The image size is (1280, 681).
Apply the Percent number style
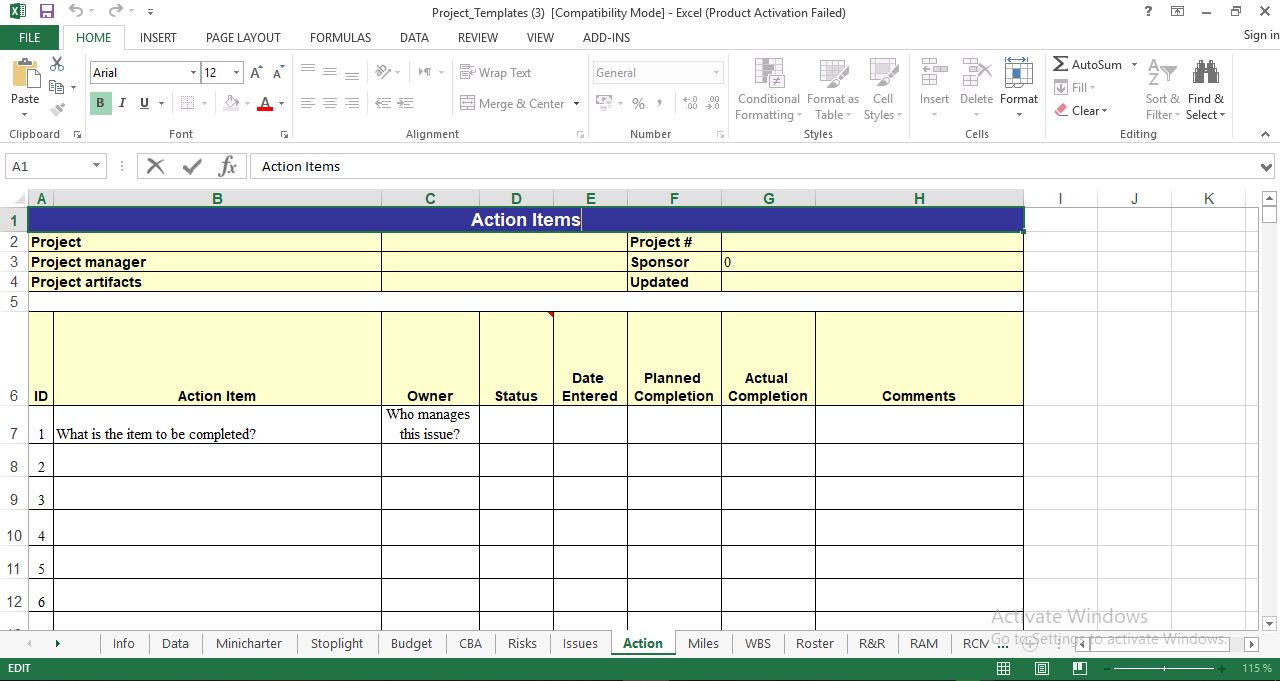tap(637, 103)
